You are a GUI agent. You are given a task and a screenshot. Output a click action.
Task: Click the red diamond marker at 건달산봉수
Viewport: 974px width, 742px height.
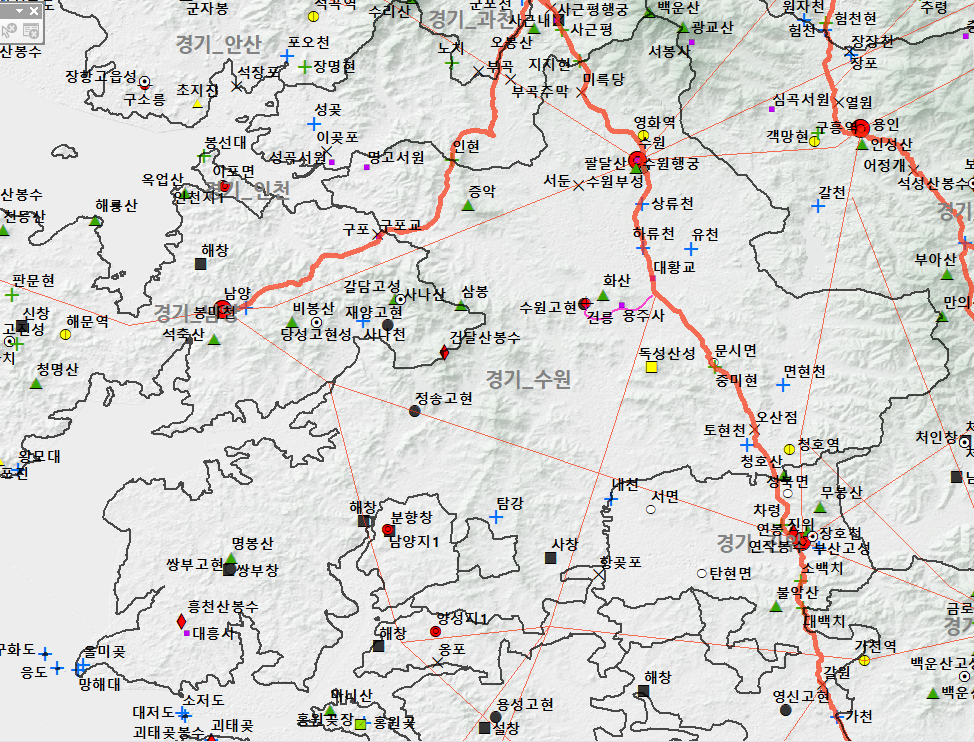pos(444,352)
